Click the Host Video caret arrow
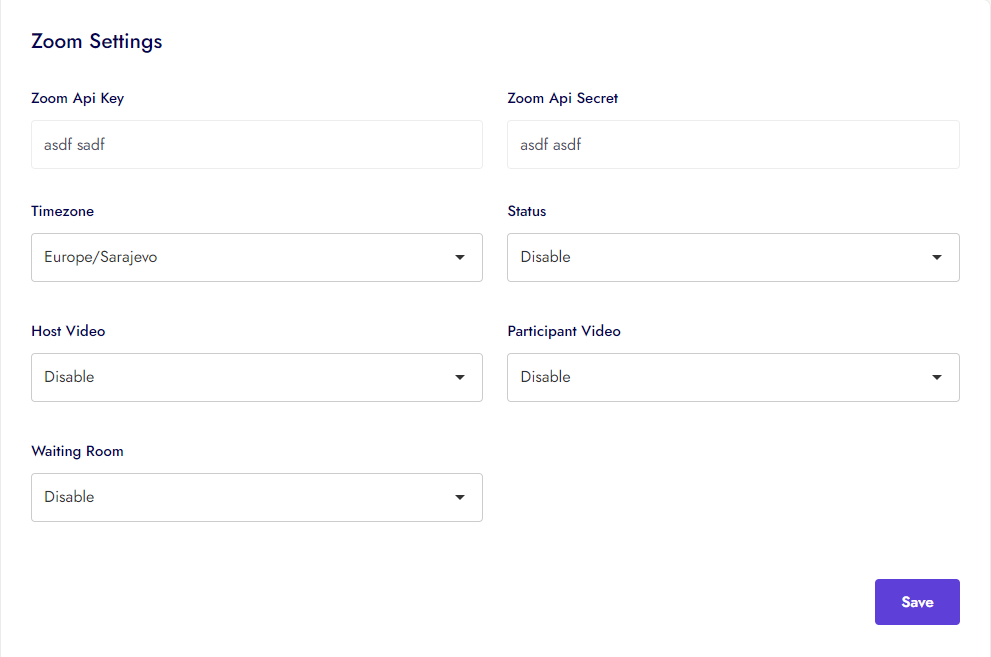The height and width of the screenshot is (657, 991). click(460, 378)
